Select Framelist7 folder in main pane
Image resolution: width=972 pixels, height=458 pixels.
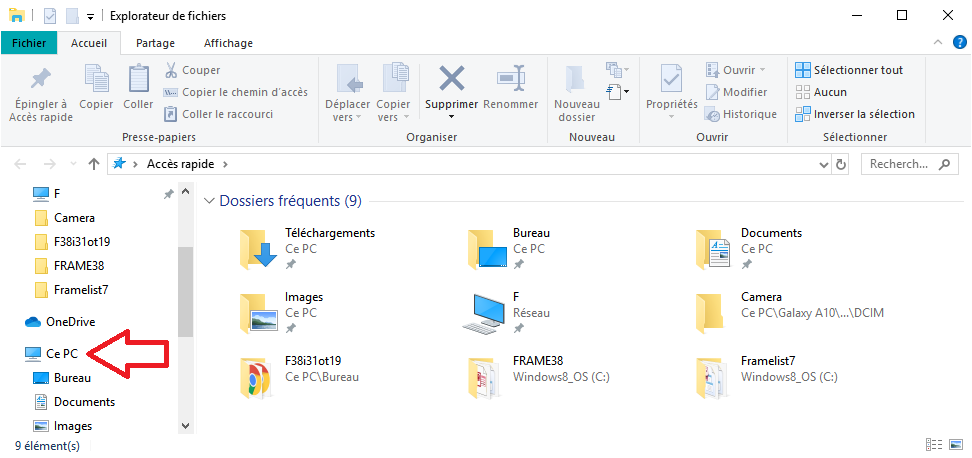767,377
